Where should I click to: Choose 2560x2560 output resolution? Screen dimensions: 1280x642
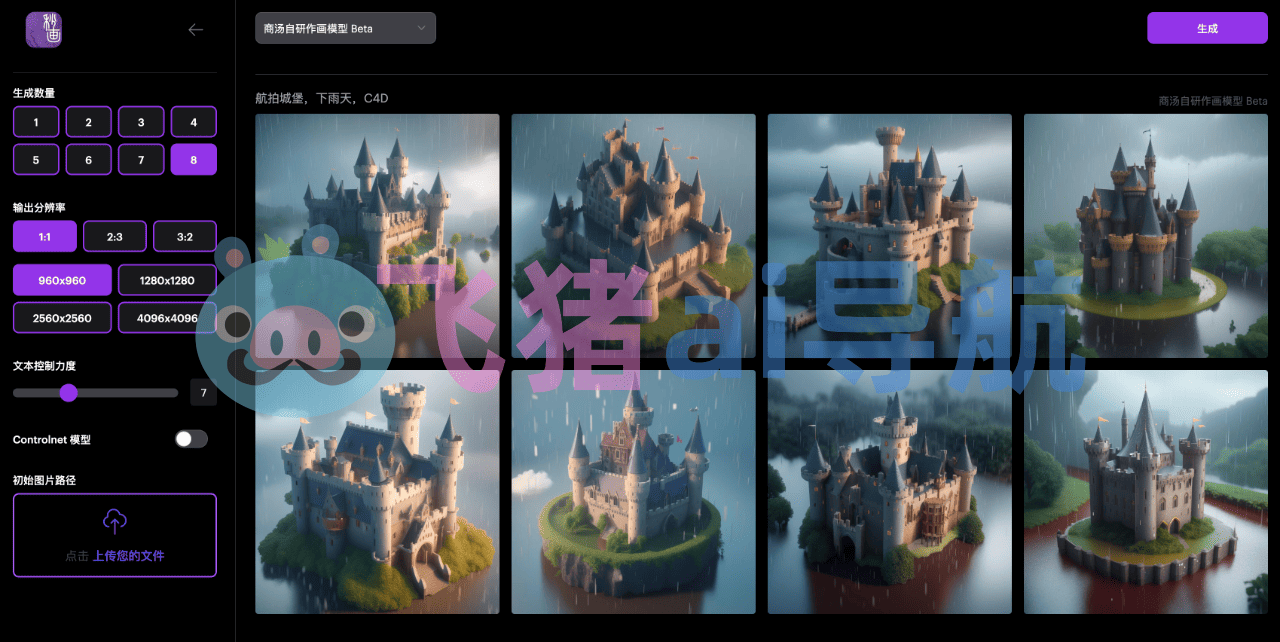(x=62, y=318)
